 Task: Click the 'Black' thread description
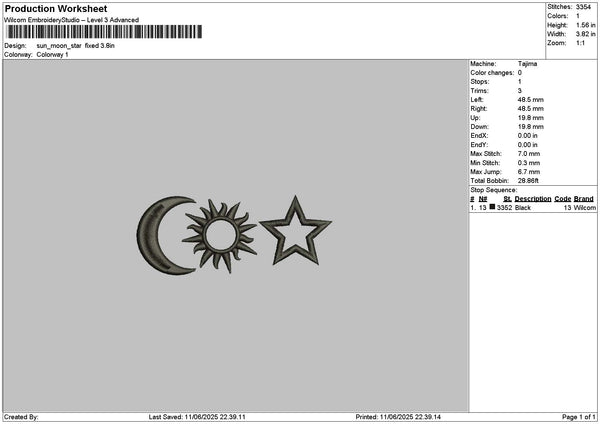pyautogui.click(x=523, y=208)
